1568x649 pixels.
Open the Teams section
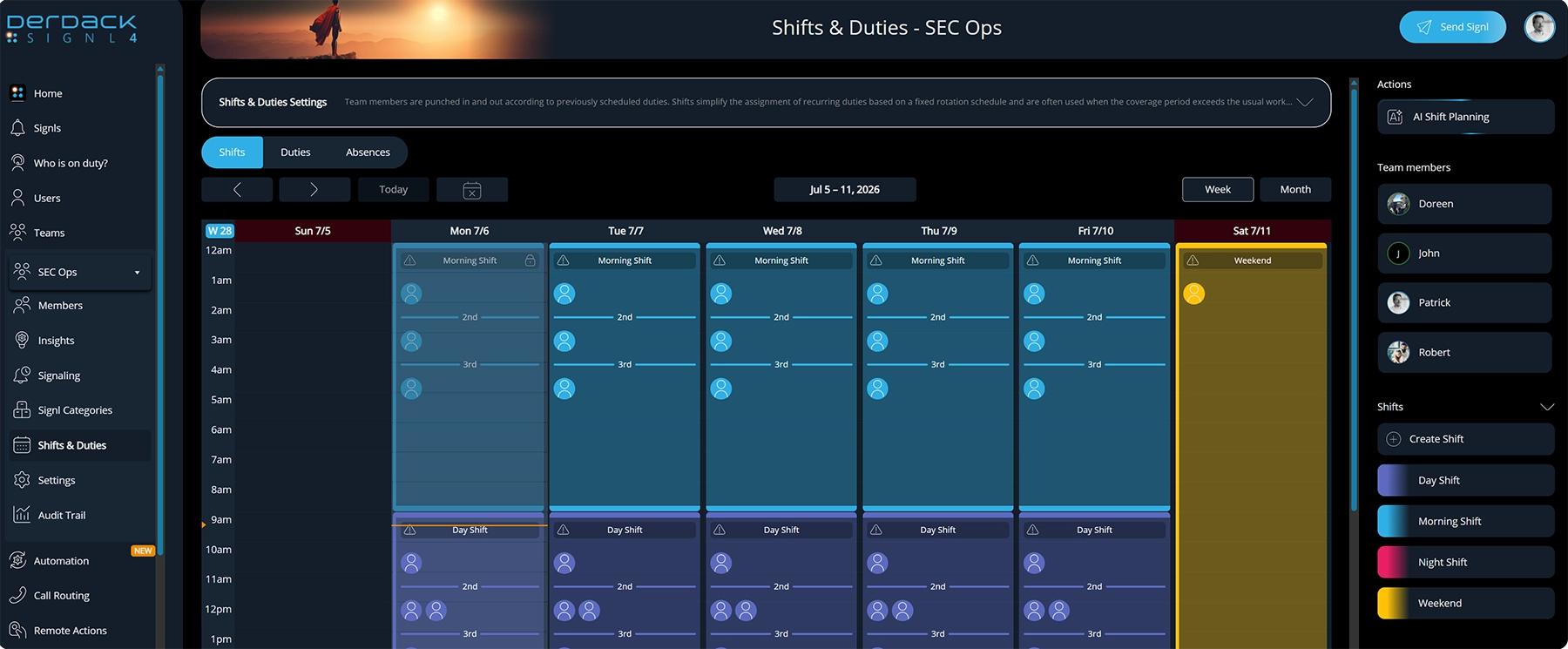(x=49, y=233)
